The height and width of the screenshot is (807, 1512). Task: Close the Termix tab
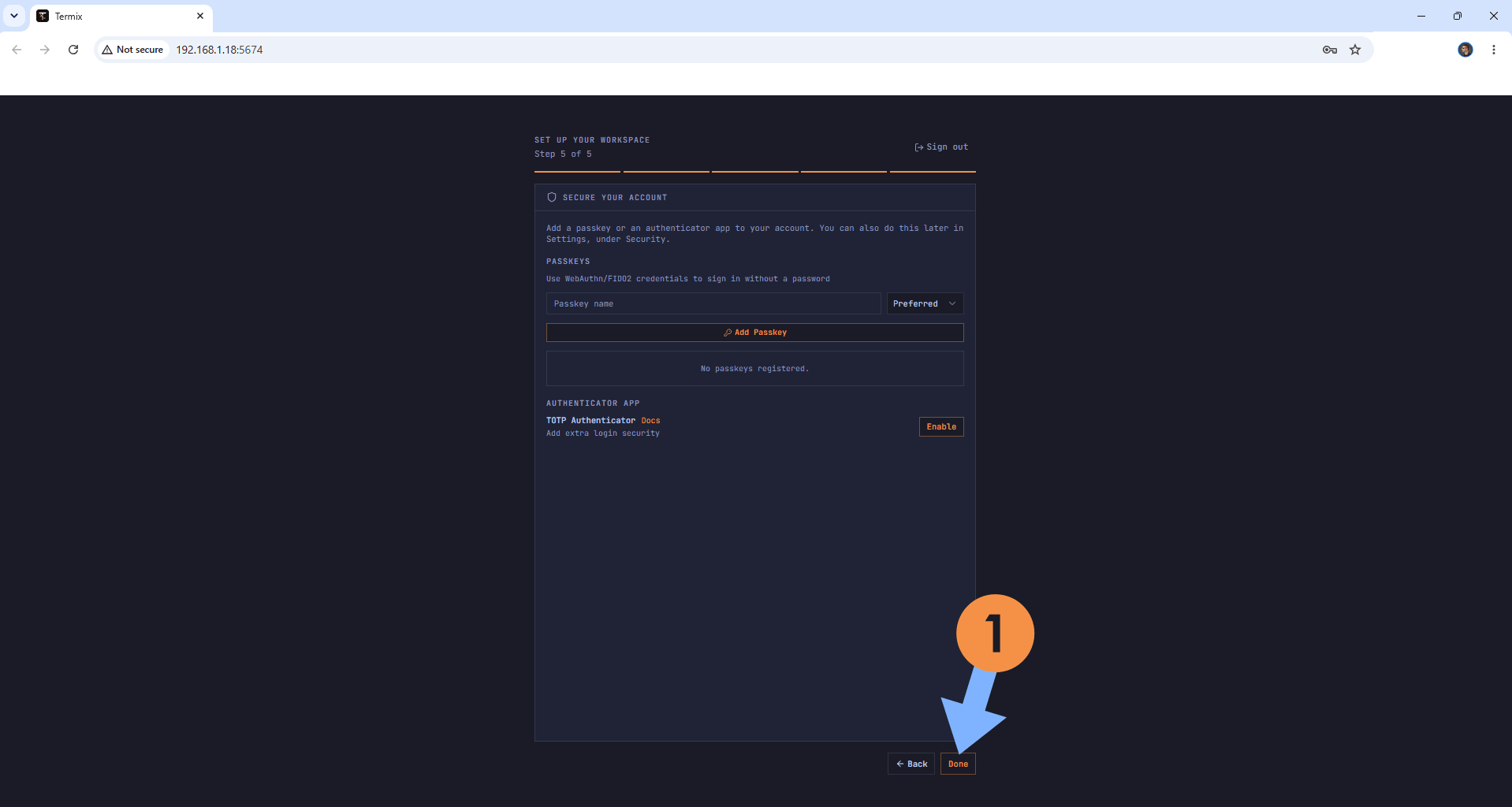(x=200, y=16)
